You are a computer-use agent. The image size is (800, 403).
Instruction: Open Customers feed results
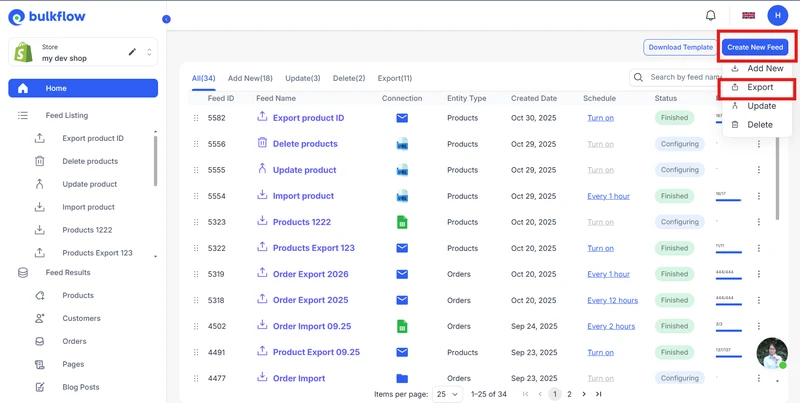coord(81,318)
